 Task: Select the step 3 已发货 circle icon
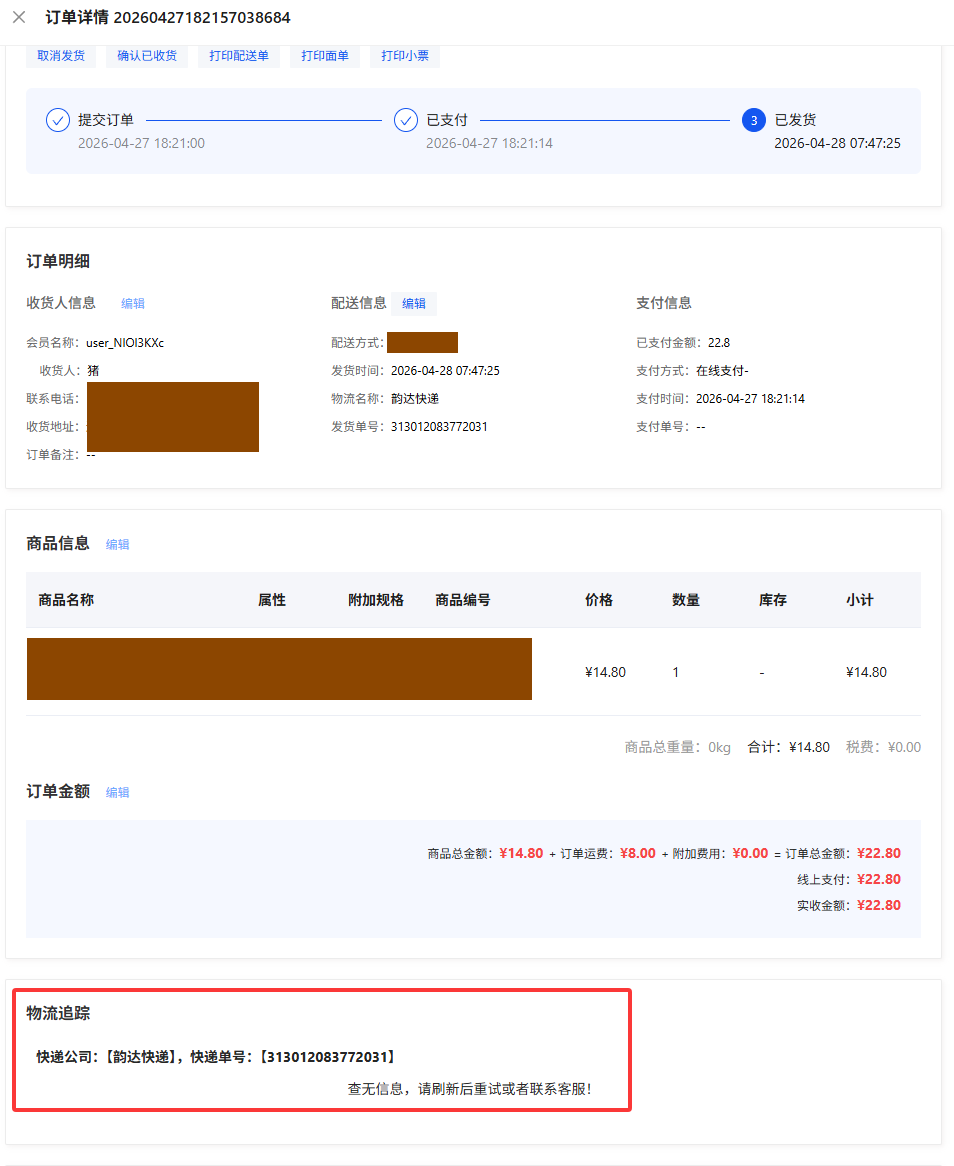click(x=754, y=120)
